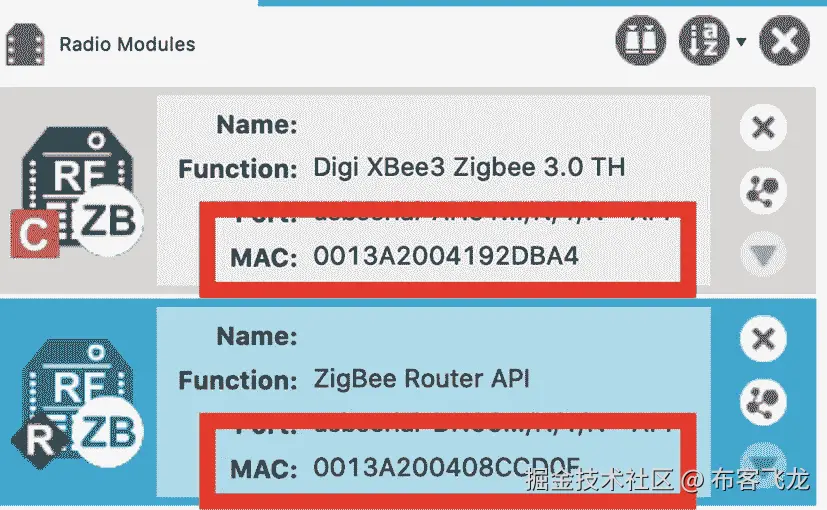Click the ZB badge on coordinator module
Screen dimensions: 827x510
[108, 222]
